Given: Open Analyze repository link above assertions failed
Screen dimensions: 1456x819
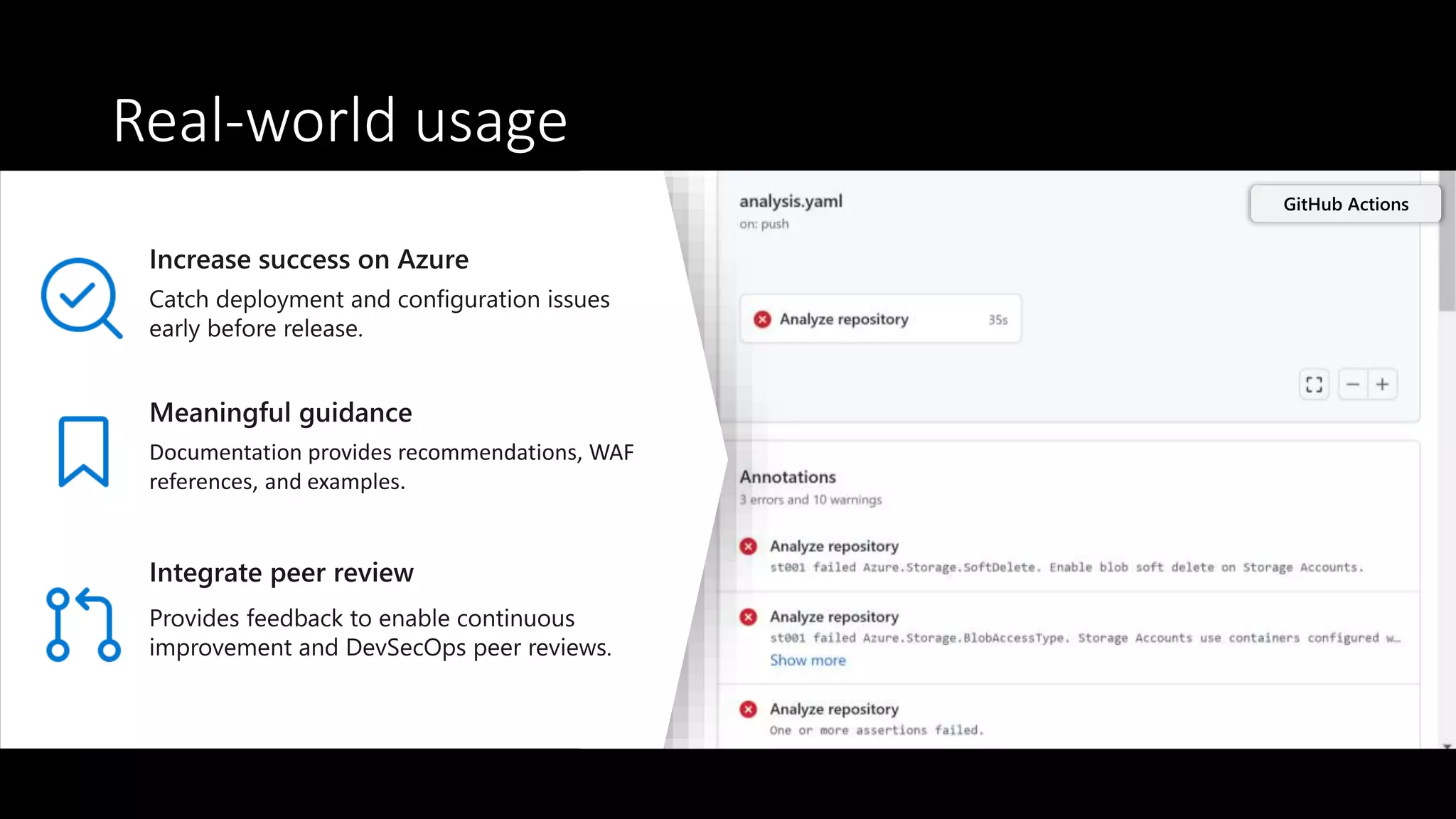Looking at the screenshot, I should [x=834, y=709].
